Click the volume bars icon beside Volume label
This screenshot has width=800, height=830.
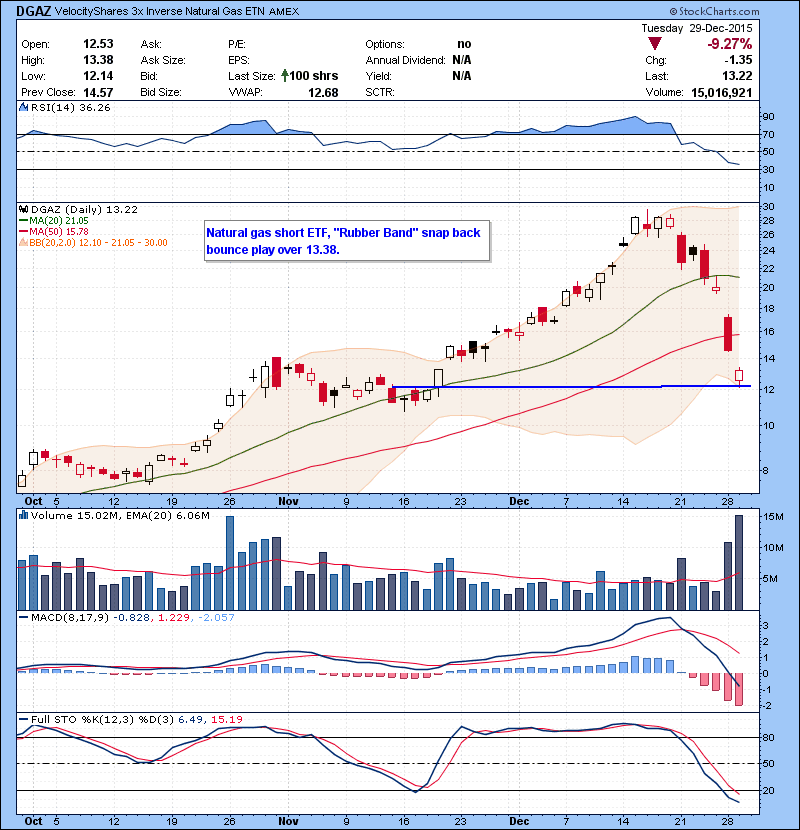(x=23, y=515)
